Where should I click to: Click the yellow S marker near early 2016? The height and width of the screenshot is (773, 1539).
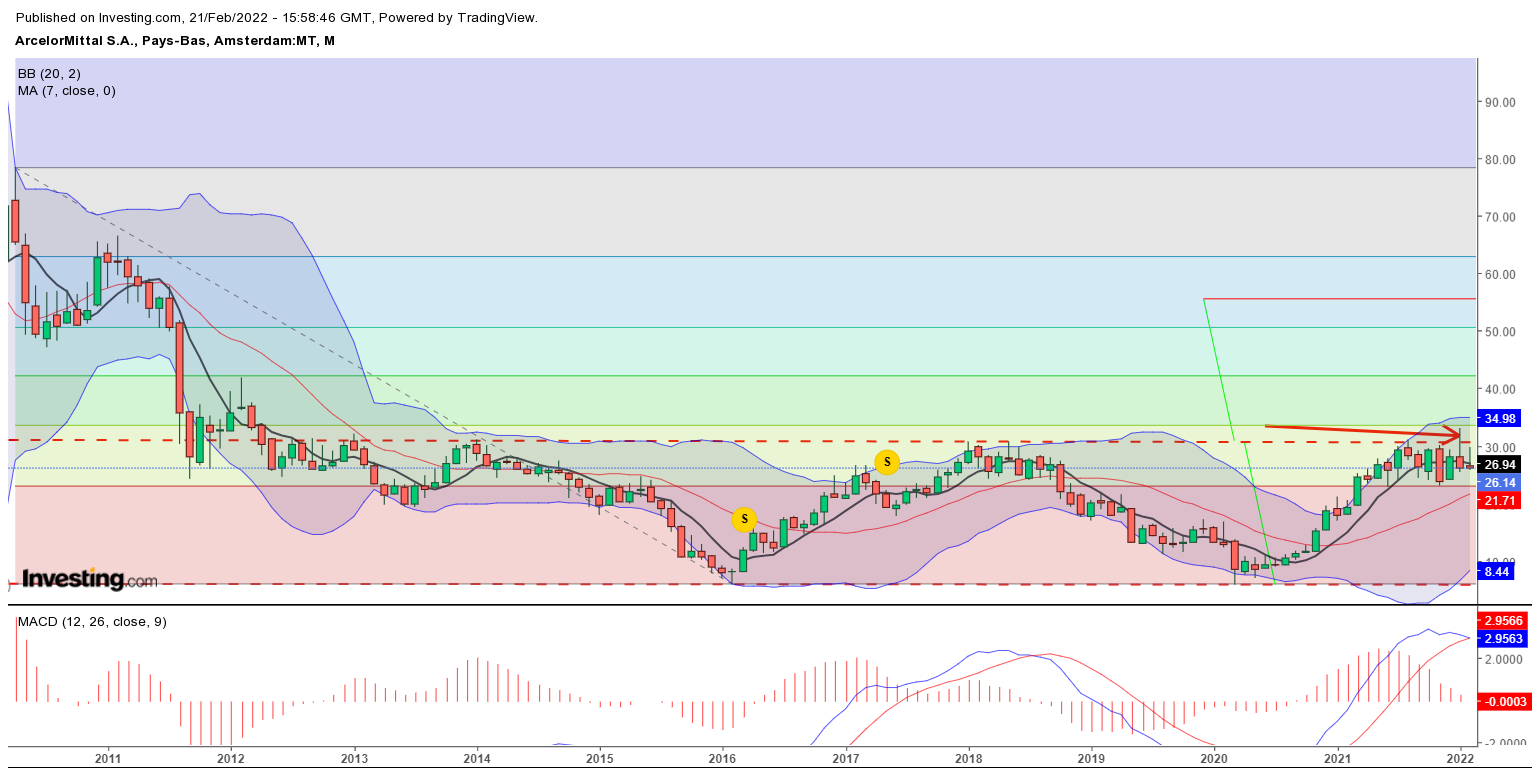[x=744, y=519]
